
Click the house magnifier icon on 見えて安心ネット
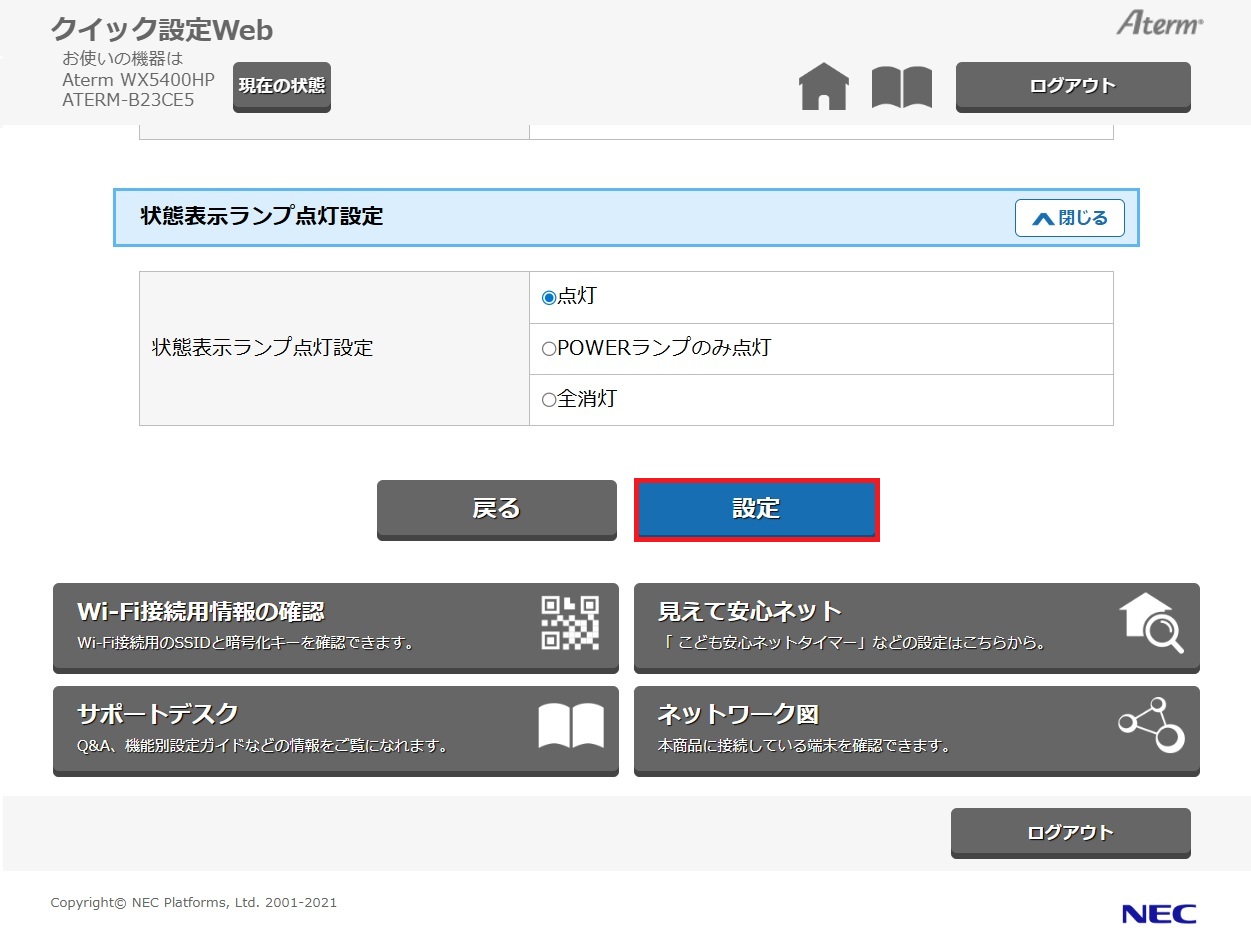coord(1151,622)
